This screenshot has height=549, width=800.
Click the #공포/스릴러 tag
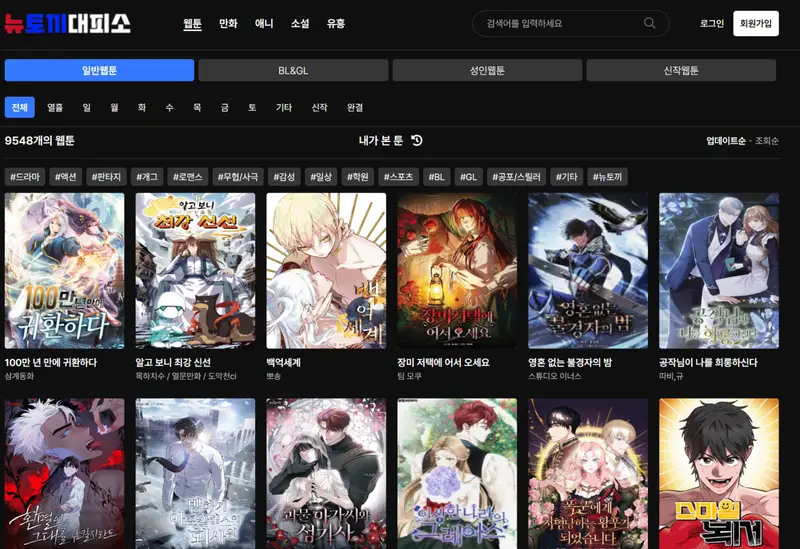pos(516,177)
